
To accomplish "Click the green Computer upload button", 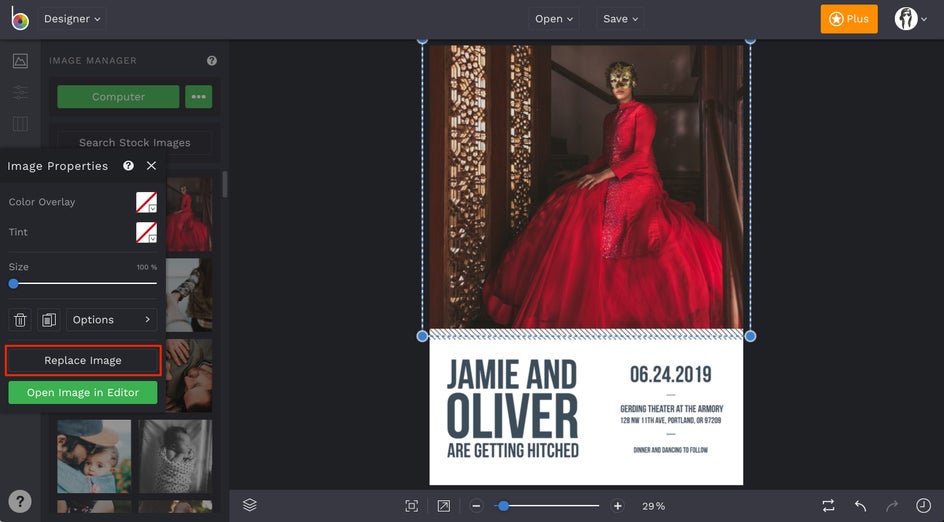I will click(118, 96).
